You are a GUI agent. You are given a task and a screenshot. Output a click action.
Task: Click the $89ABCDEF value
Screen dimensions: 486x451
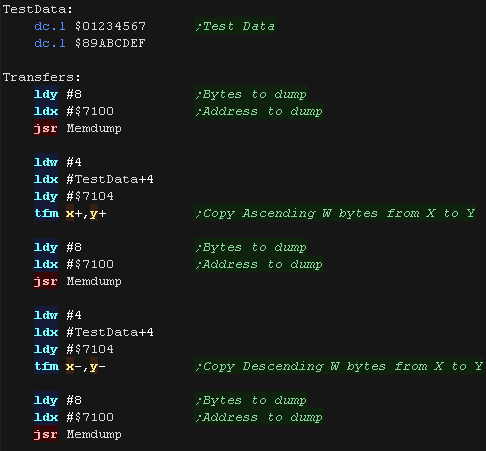[x=110, y=43]
